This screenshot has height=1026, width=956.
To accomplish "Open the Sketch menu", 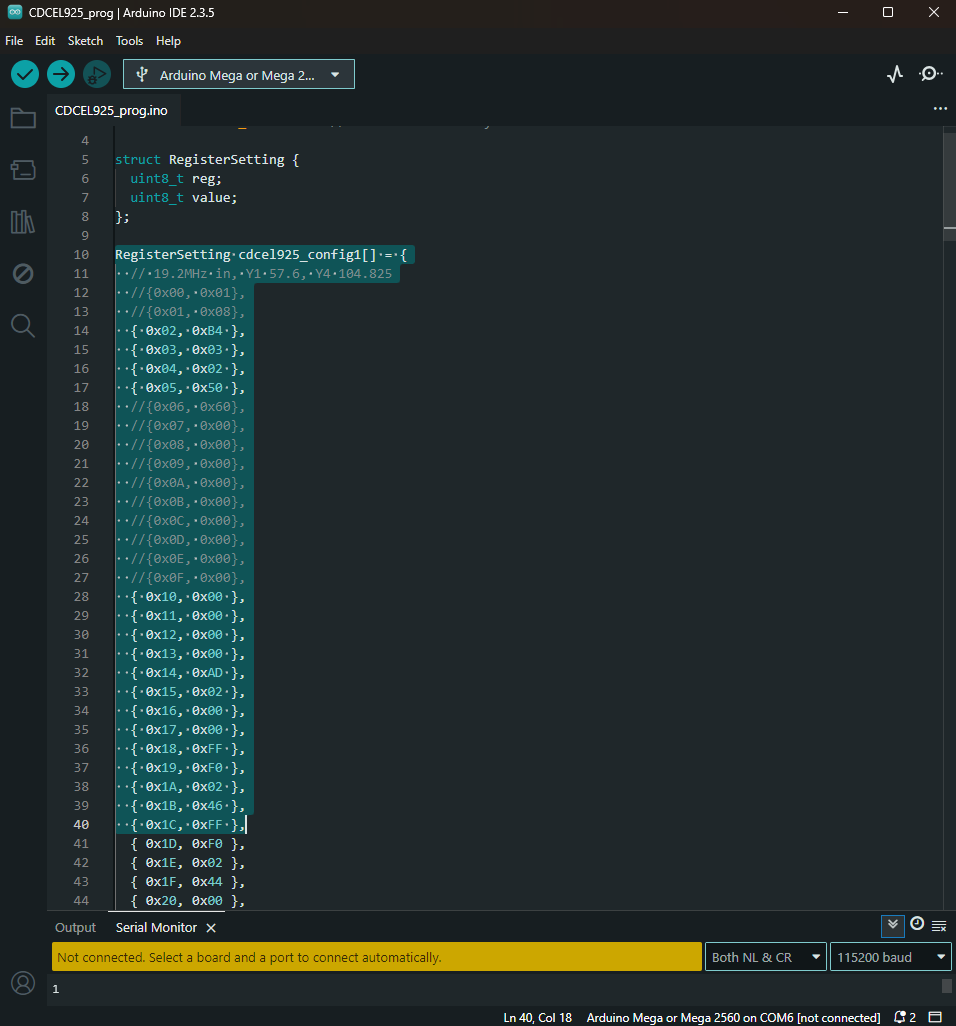I will tap(86, 41).
